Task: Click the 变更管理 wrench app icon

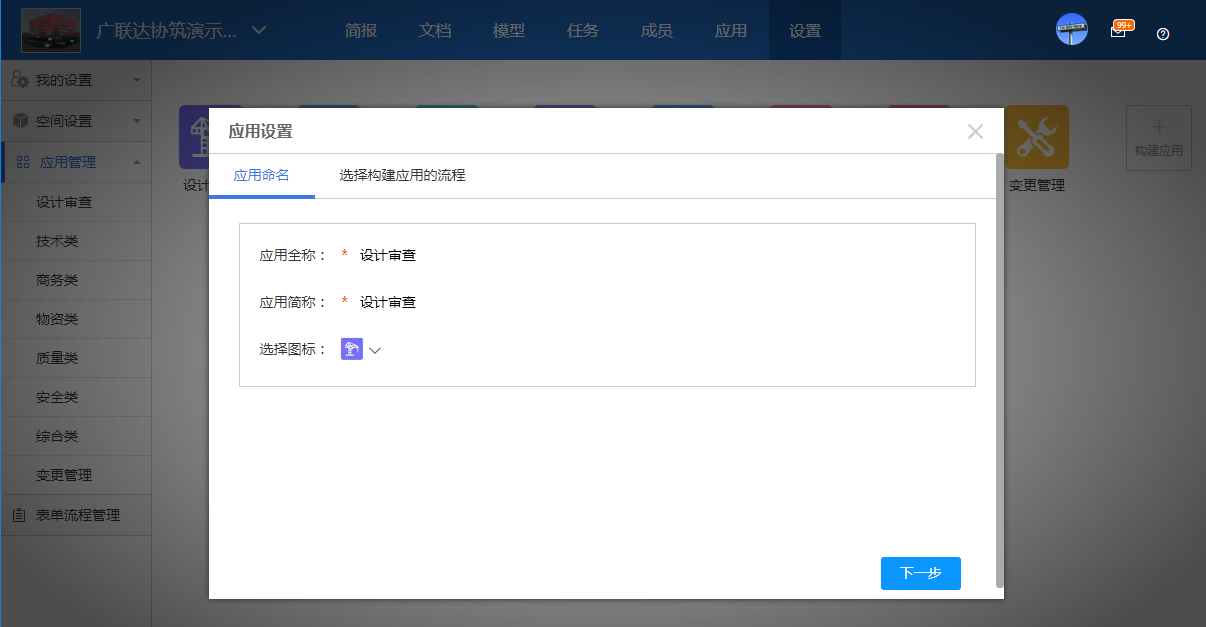Action: [x=1036, y=138]
